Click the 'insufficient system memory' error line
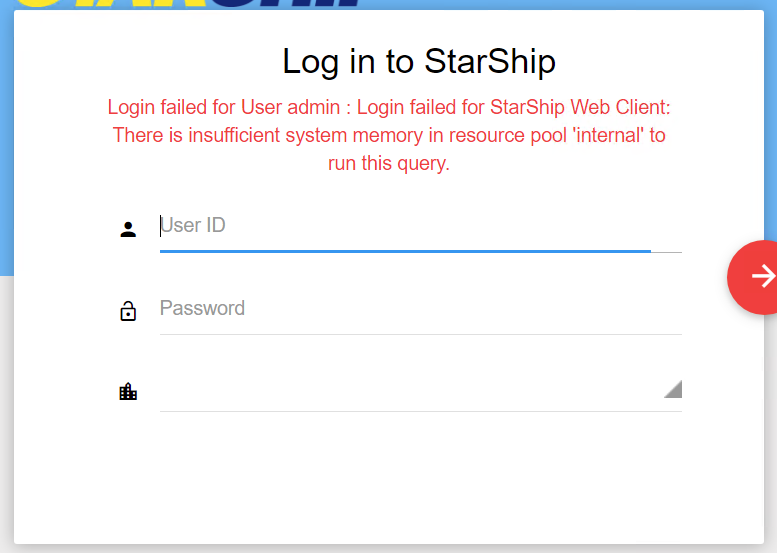This screenshot has height=553, width=777. (389, 135)
